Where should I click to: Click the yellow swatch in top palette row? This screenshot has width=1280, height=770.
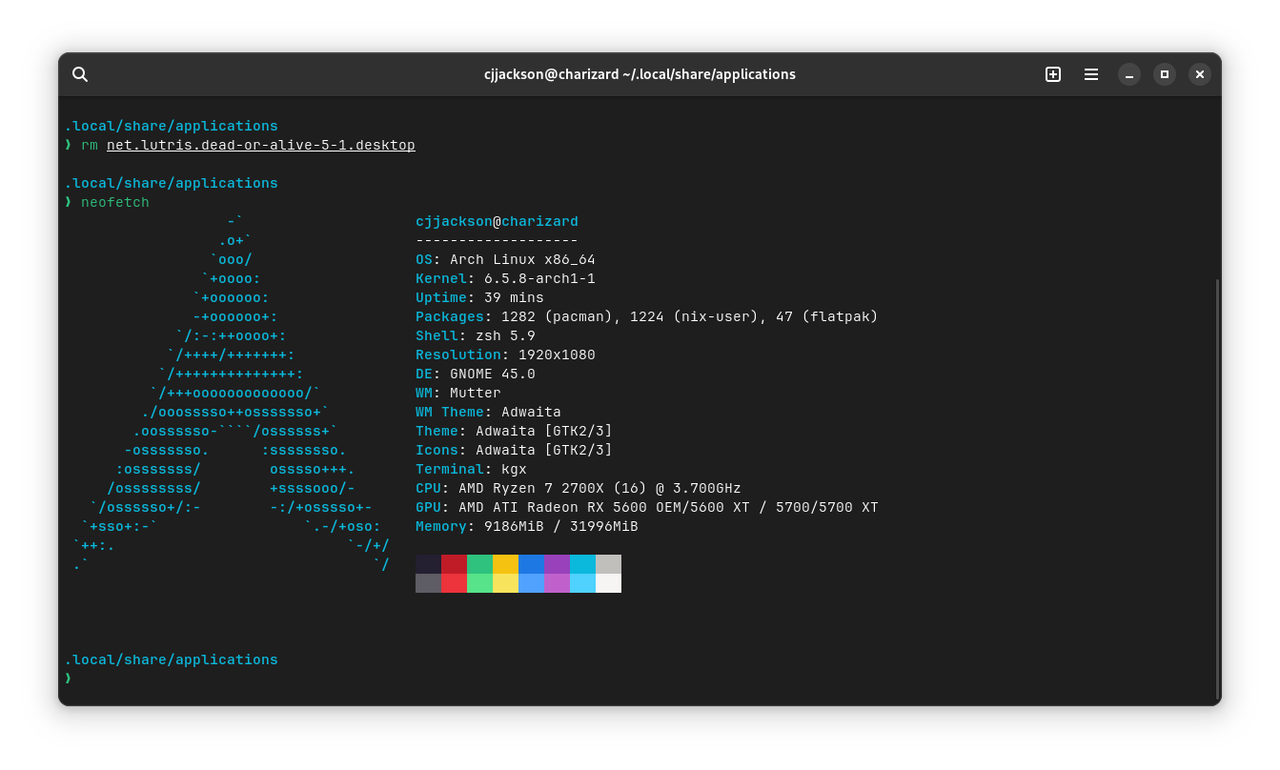click(x=505, y=564)
